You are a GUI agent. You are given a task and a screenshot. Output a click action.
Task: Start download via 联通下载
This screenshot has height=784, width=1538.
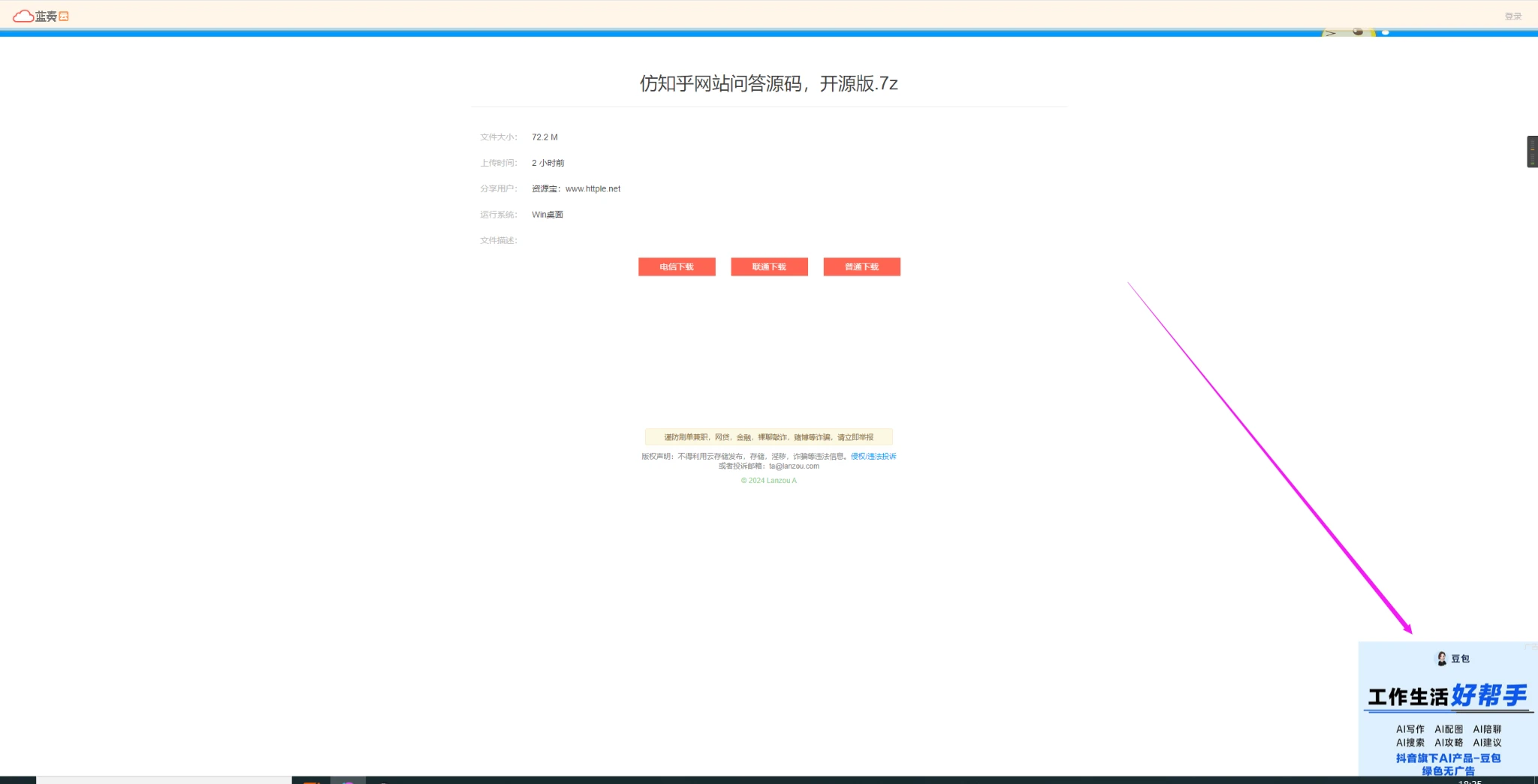pyautogui.click(x=769, y=267)
